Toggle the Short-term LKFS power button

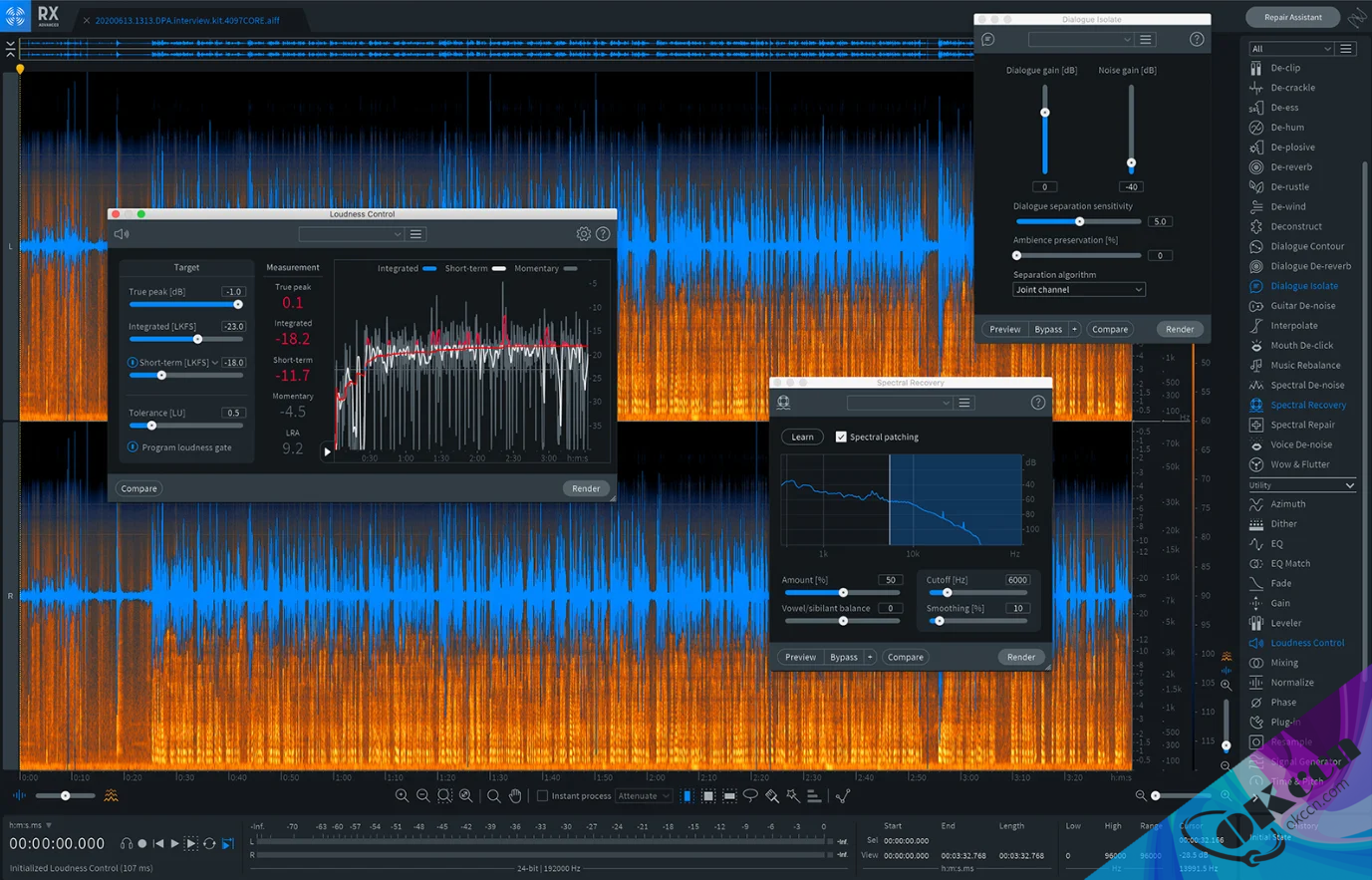(x=133, y=363)
